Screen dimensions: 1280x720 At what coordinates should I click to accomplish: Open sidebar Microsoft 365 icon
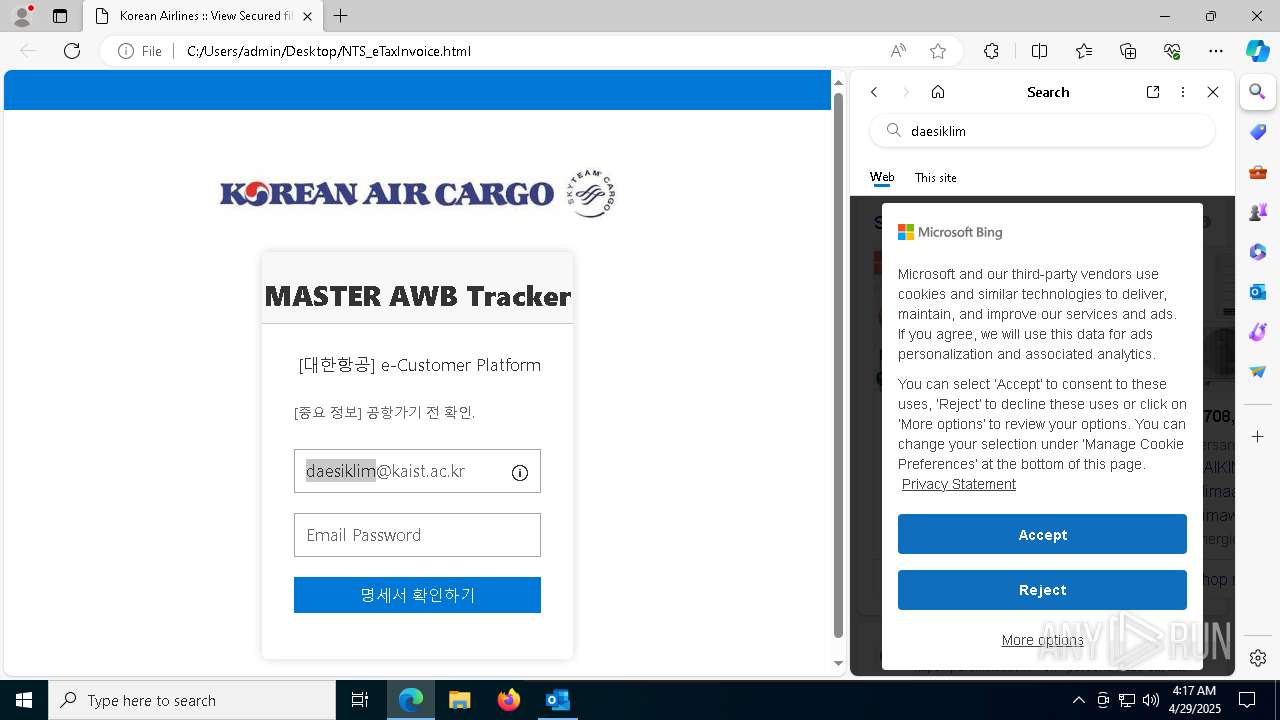[1258, 252]
